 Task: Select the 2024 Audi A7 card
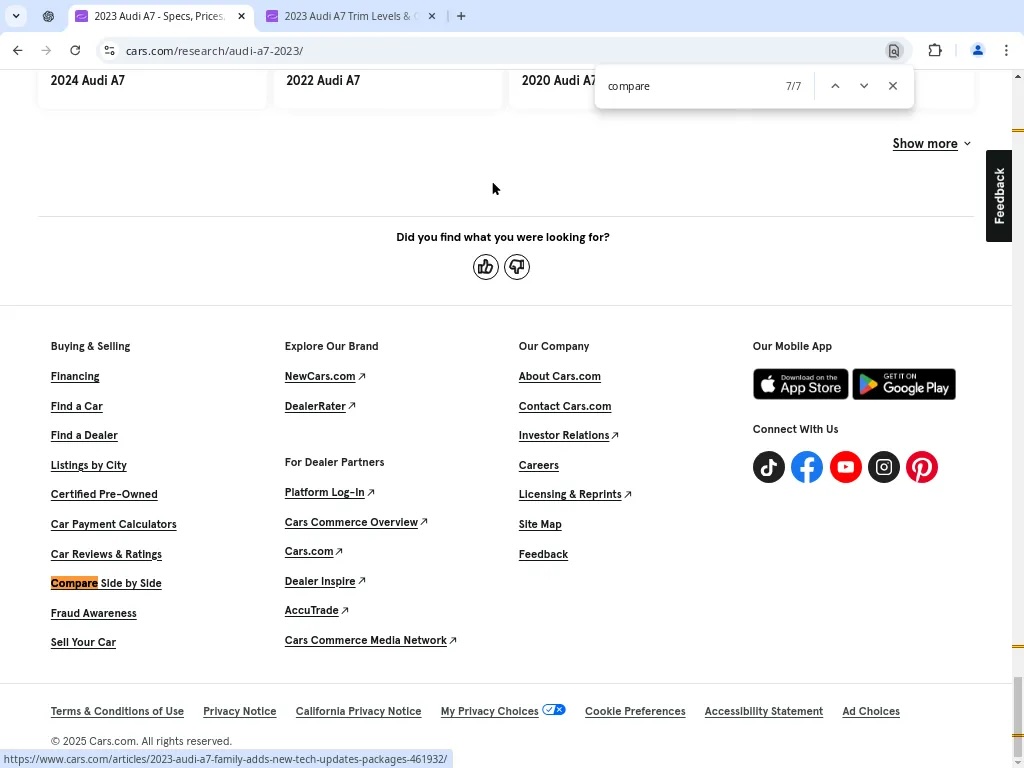click(x=152, y=88)
